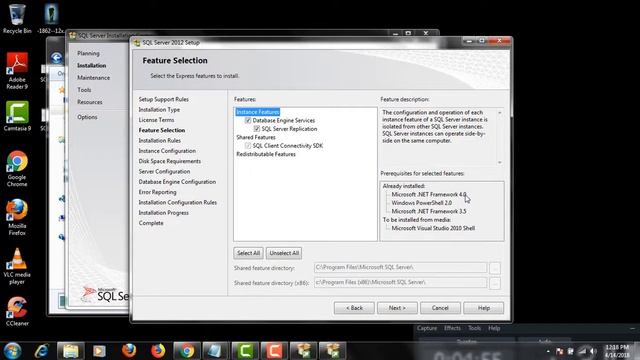Open the -1862--12x desktop file icon
Image resolution: width=640 pixels, height=360 pixels.
[x=51, y=18]
